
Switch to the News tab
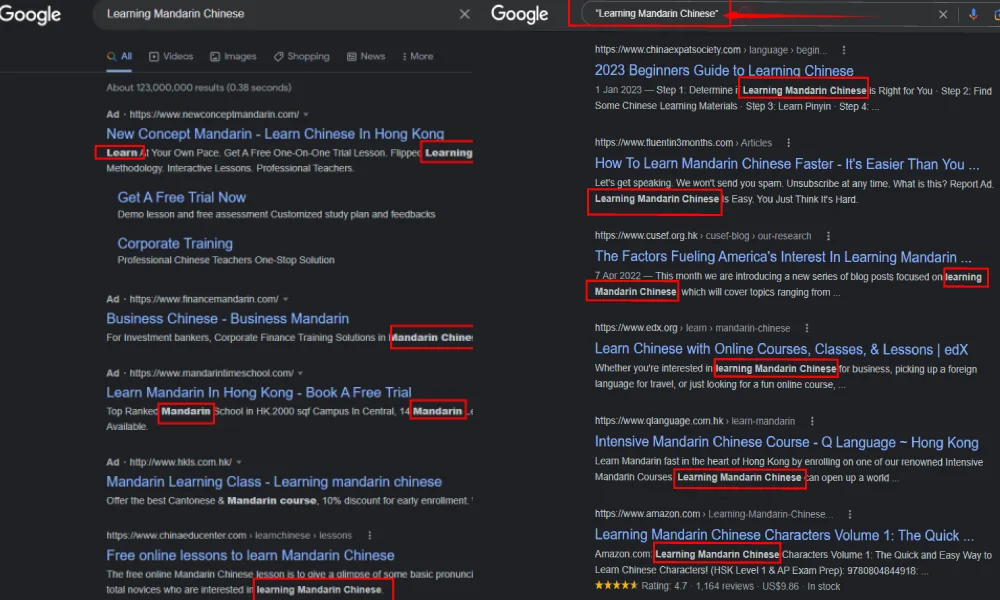(366, 56)
